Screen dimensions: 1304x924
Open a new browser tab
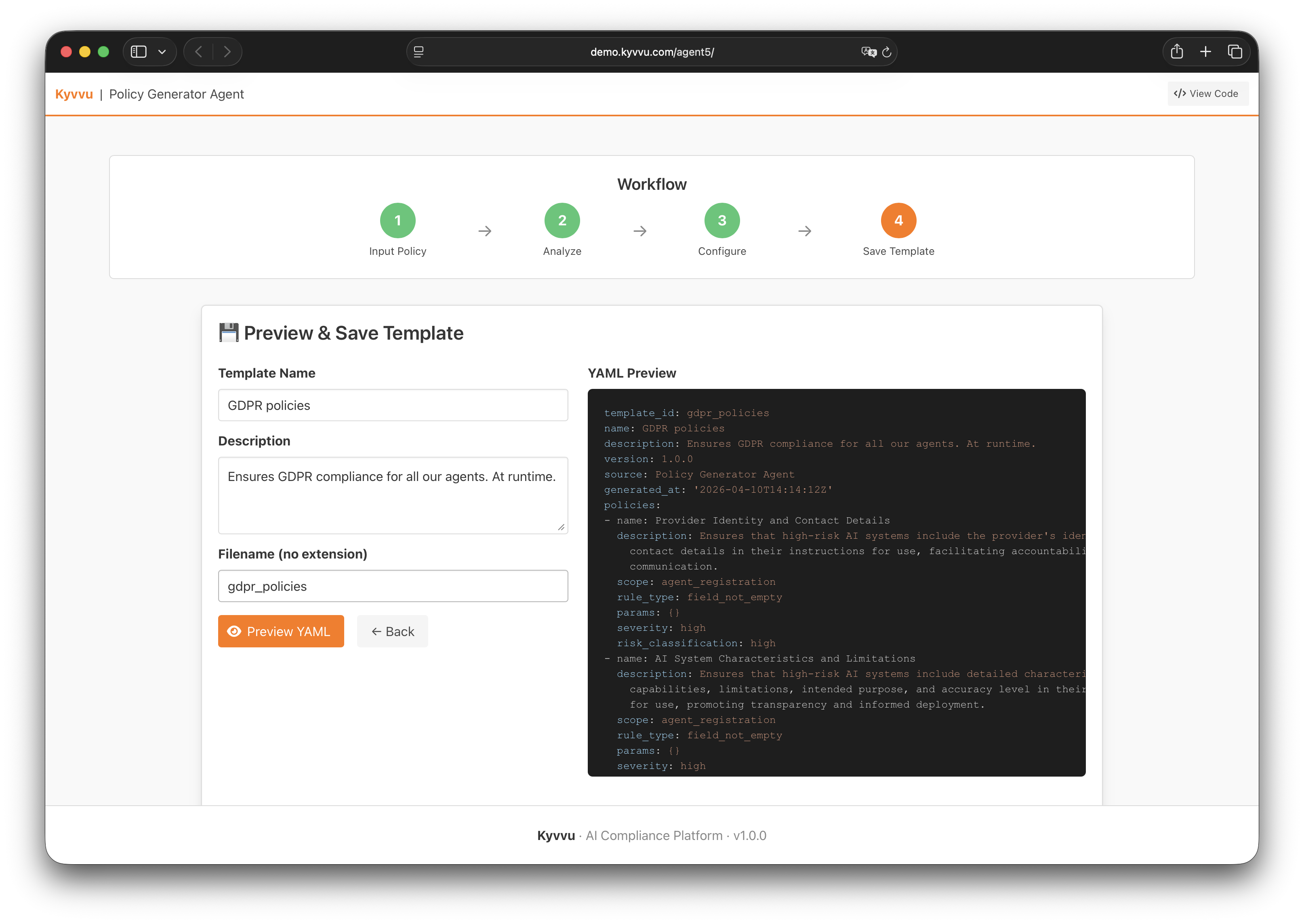point(1205,51)
